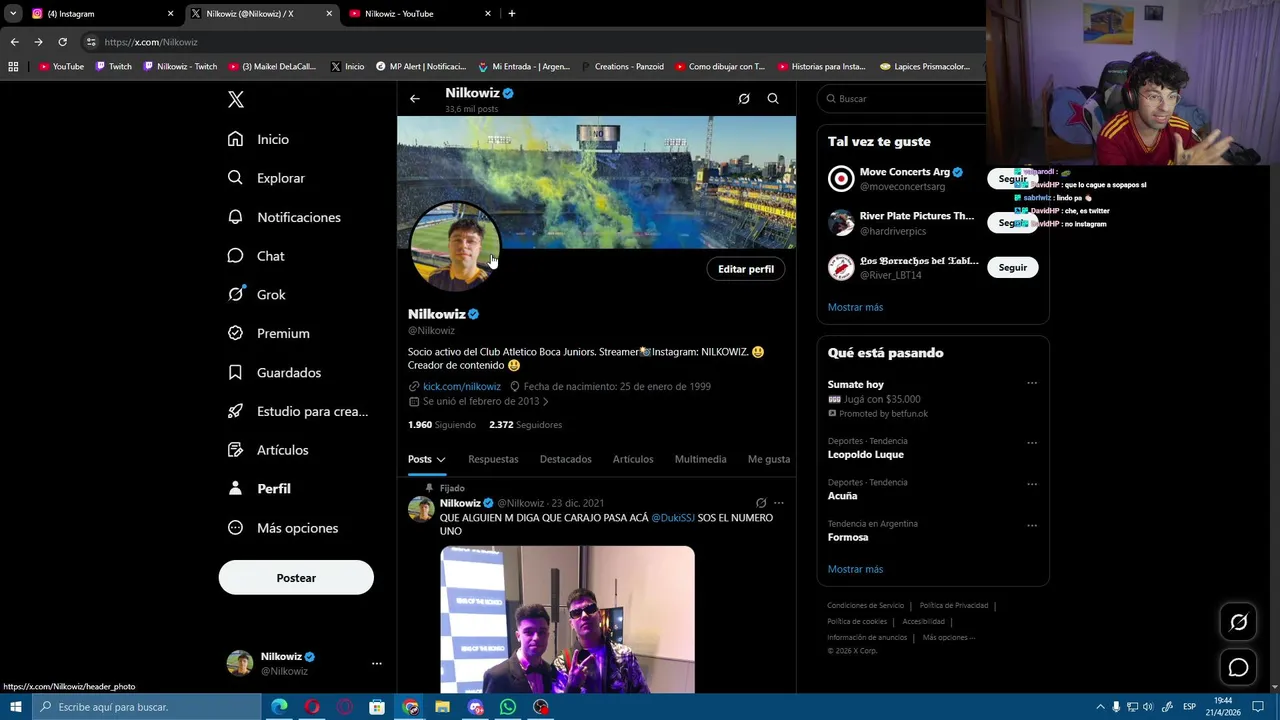The height and width of the screenshot is (720, 1280).
Task: Switch to the Multimedia tab
Action: coord(700,459)
